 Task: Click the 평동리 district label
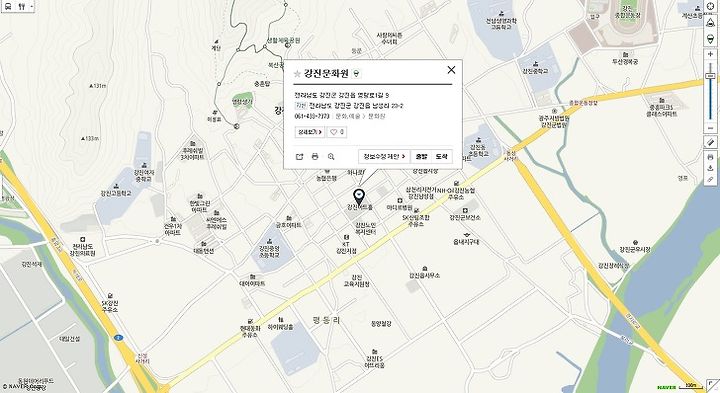[x=326, y=320]
